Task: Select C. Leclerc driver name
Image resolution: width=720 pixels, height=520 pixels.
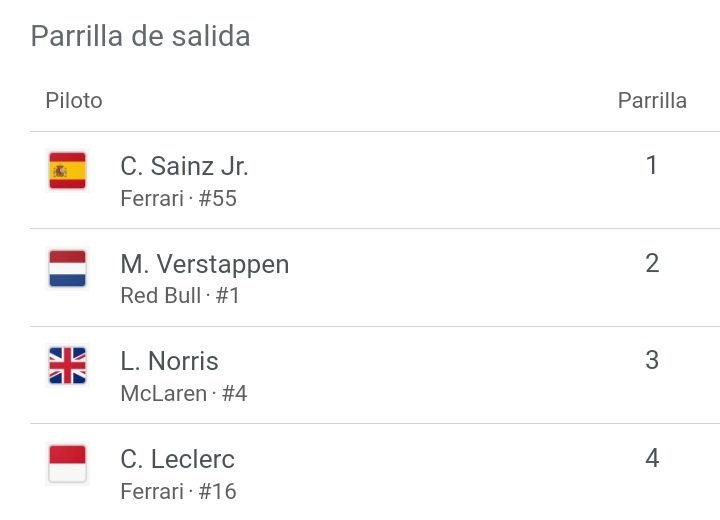Action: (177, 459)
